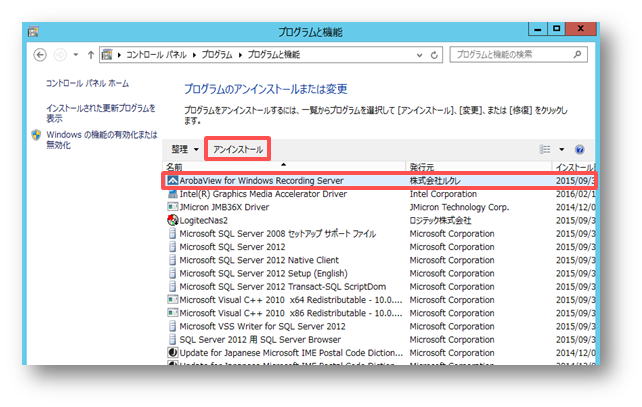This screenshot has height=407, width=642.
Task: Focus the プログラムと機能の検索 search box
Action: click(x=518, y=54)
